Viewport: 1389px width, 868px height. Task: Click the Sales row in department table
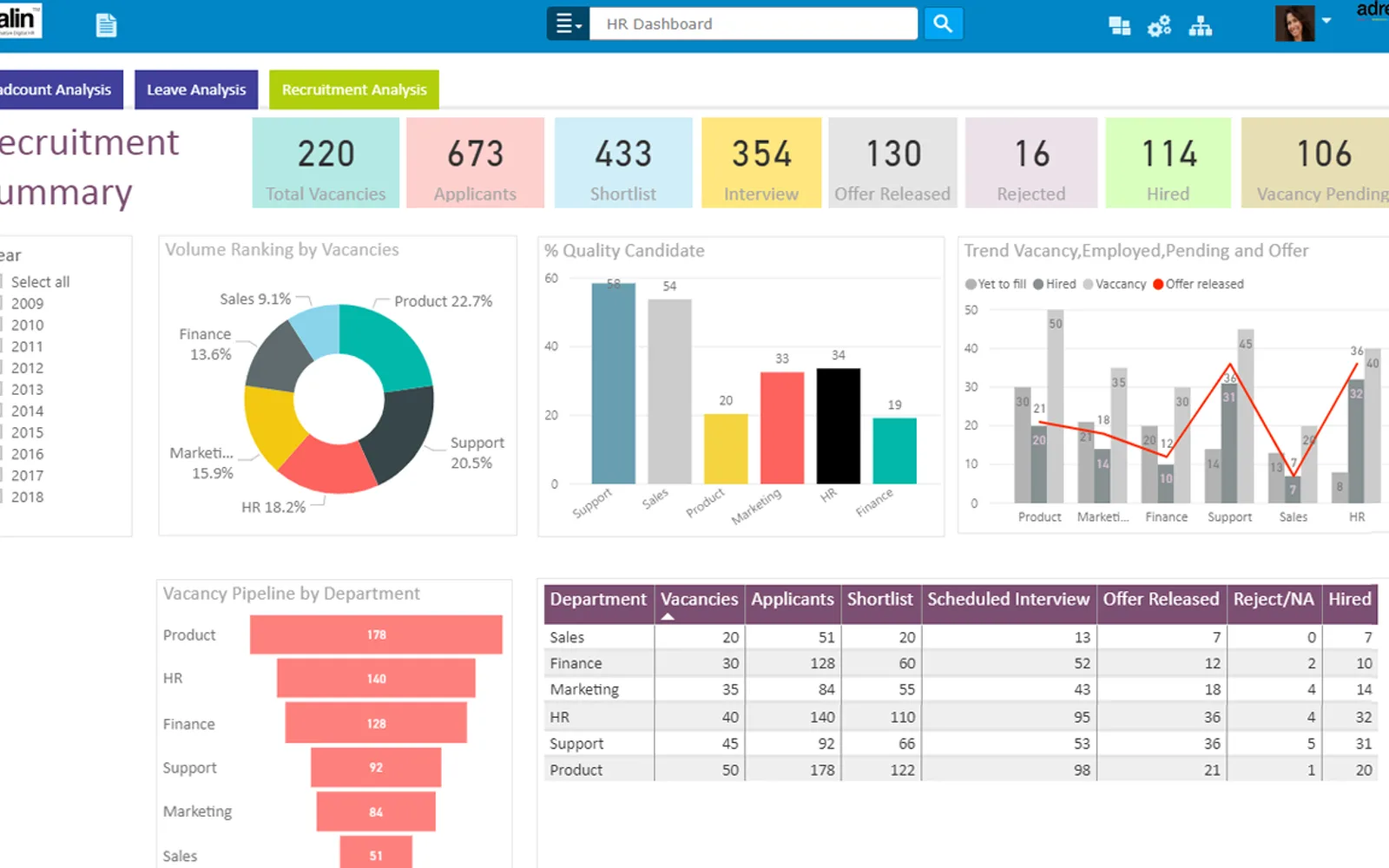pos(960,637)
